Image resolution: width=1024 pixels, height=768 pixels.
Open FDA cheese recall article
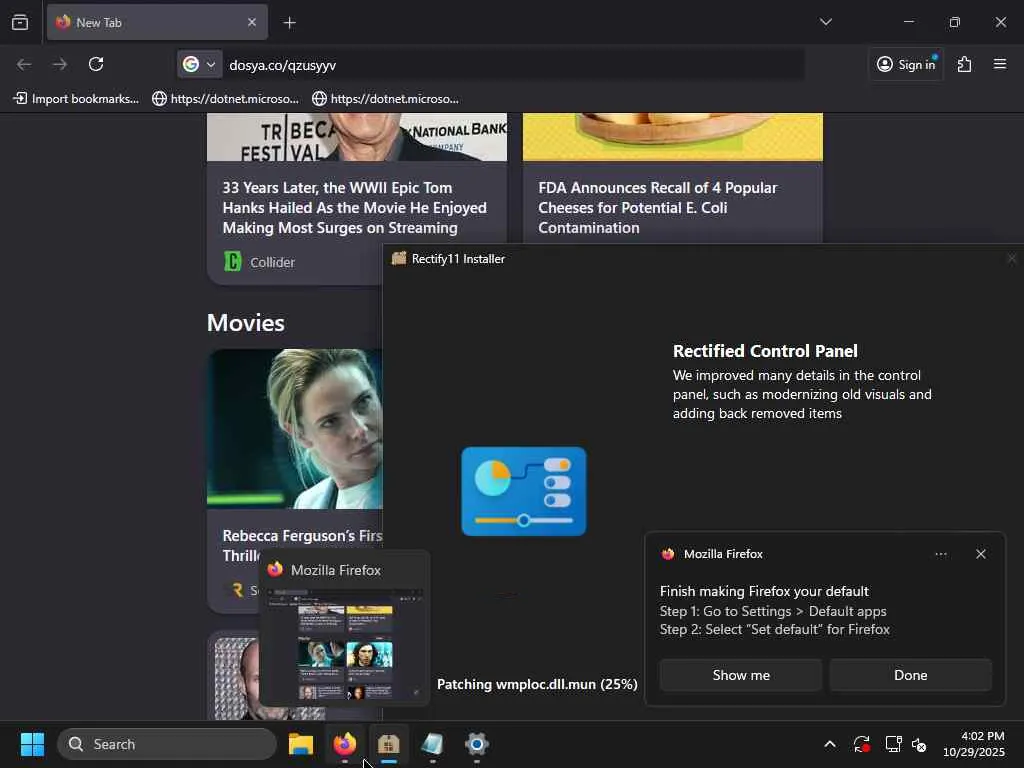pyautogui.click(x=658, y=208)
